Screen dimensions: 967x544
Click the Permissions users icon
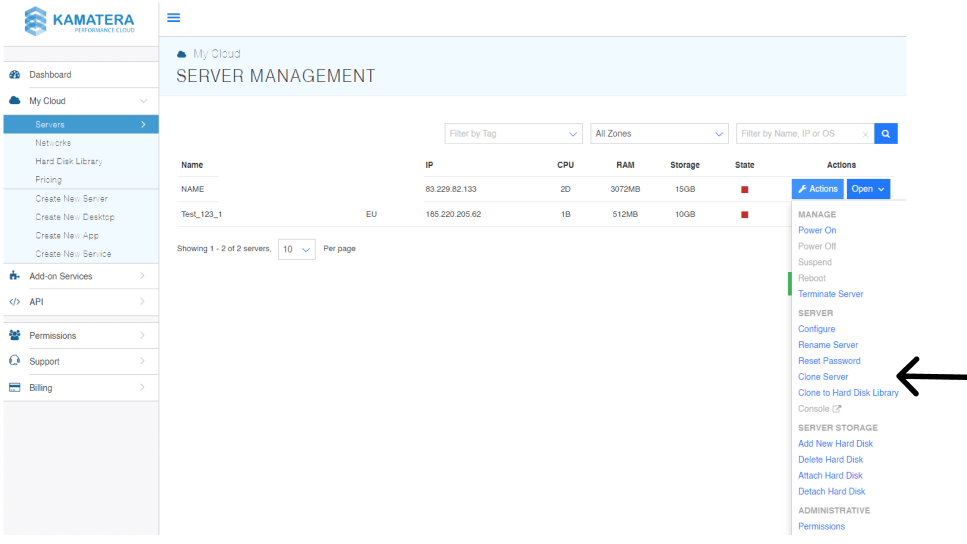click(15, 336)
